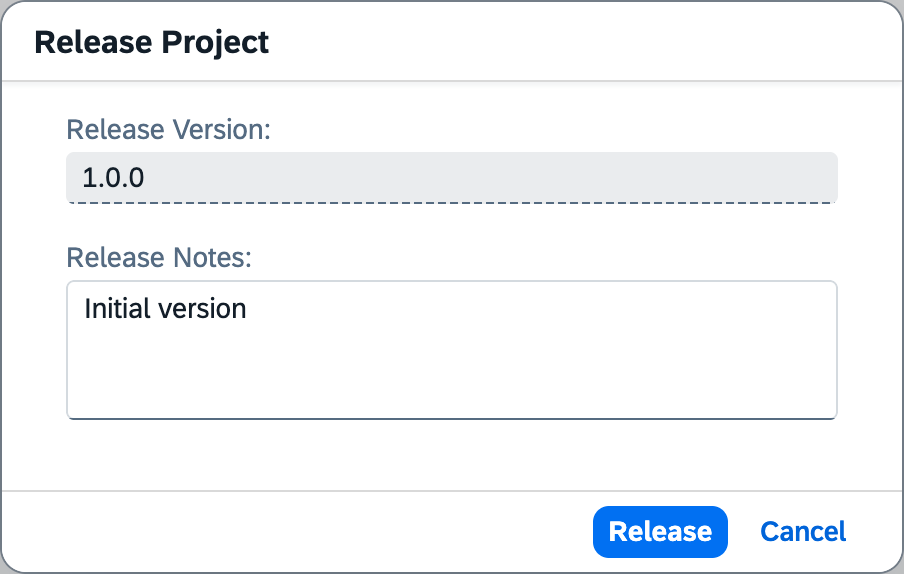Click the "Release Project" dialog title
The height and width of the screenshot is (574, 904).
pyautogui.click(x=151, y=43)
